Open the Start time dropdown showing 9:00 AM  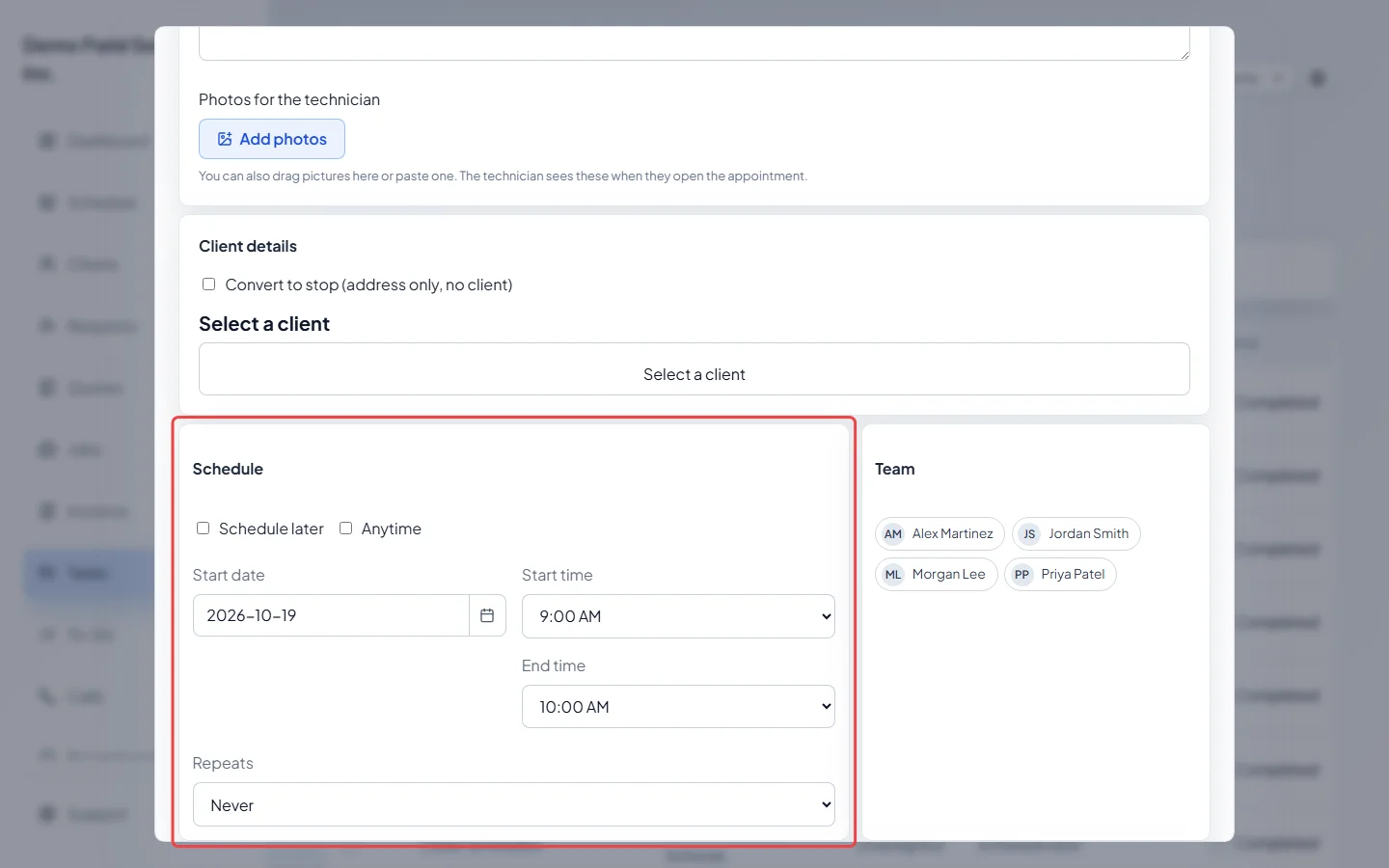point(678,616)
